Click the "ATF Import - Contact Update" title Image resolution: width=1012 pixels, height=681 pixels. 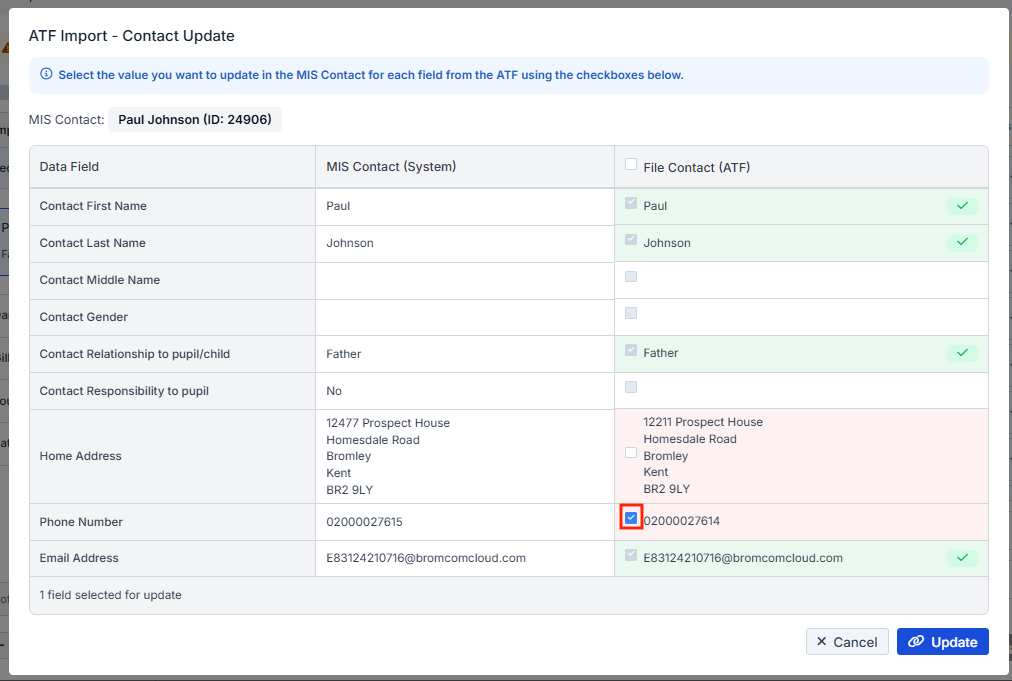[132, 36]
